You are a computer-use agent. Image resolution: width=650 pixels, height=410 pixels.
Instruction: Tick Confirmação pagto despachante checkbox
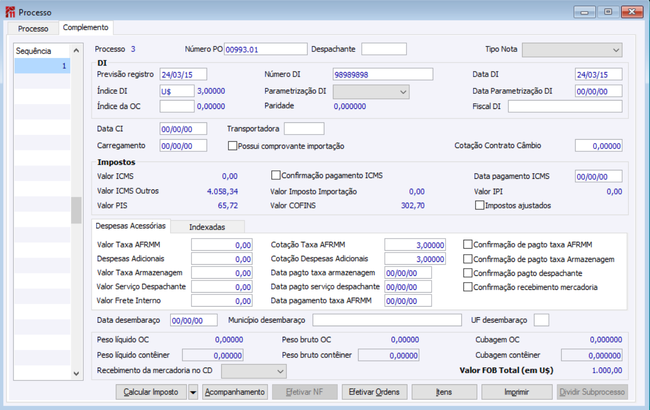point(468,273)
